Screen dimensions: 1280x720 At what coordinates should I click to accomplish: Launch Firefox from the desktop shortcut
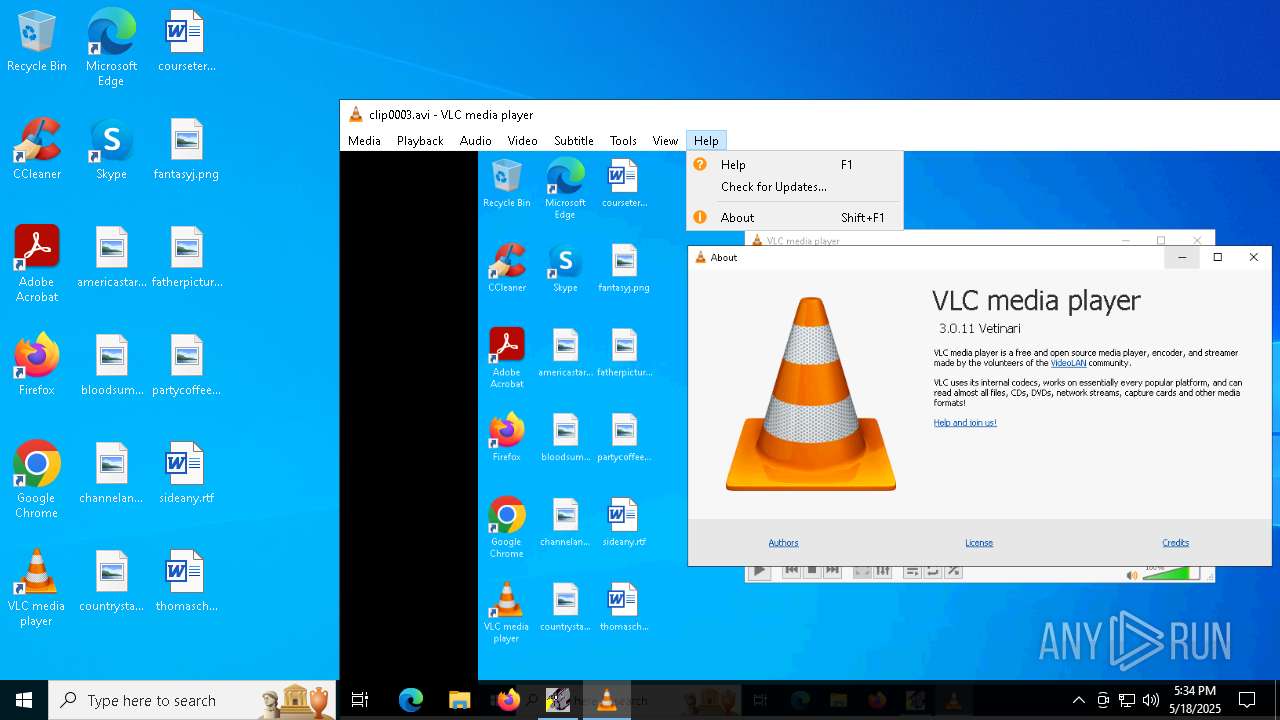tap(37, 366)
